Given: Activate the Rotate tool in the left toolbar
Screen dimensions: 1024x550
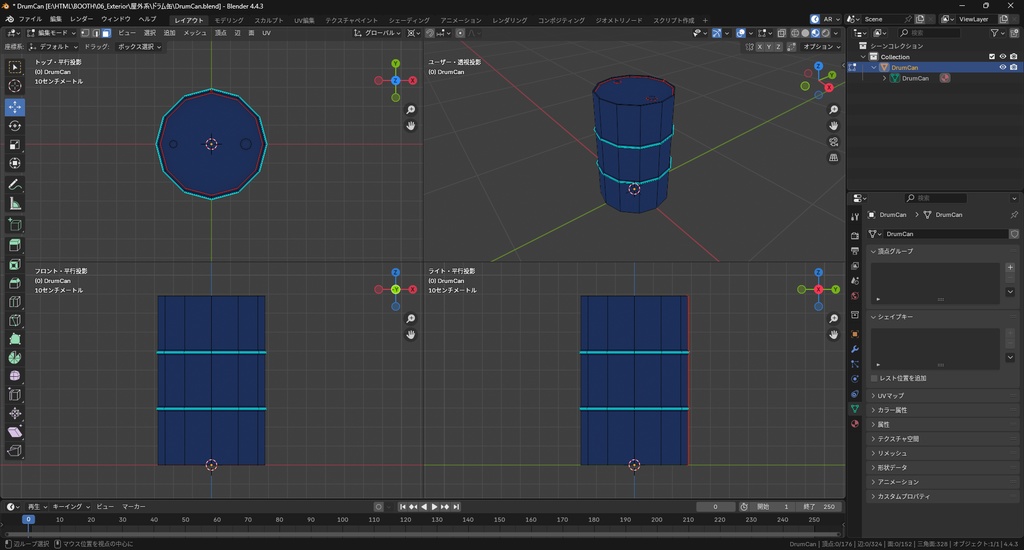Looking at the screenshot, I should 15,126.
